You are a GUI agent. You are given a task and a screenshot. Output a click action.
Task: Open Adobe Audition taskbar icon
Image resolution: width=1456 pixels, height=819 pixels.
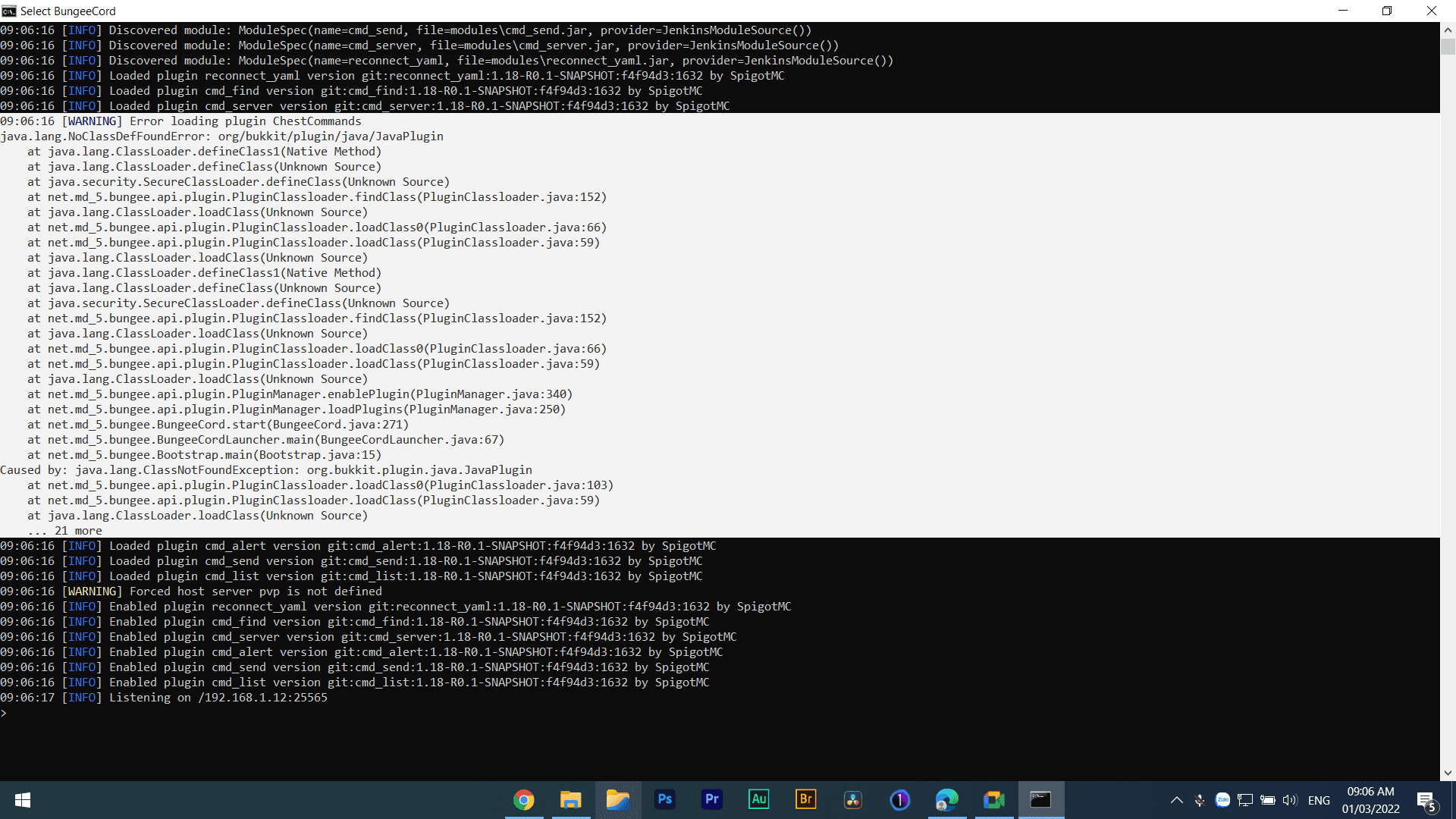coord(759,799)
